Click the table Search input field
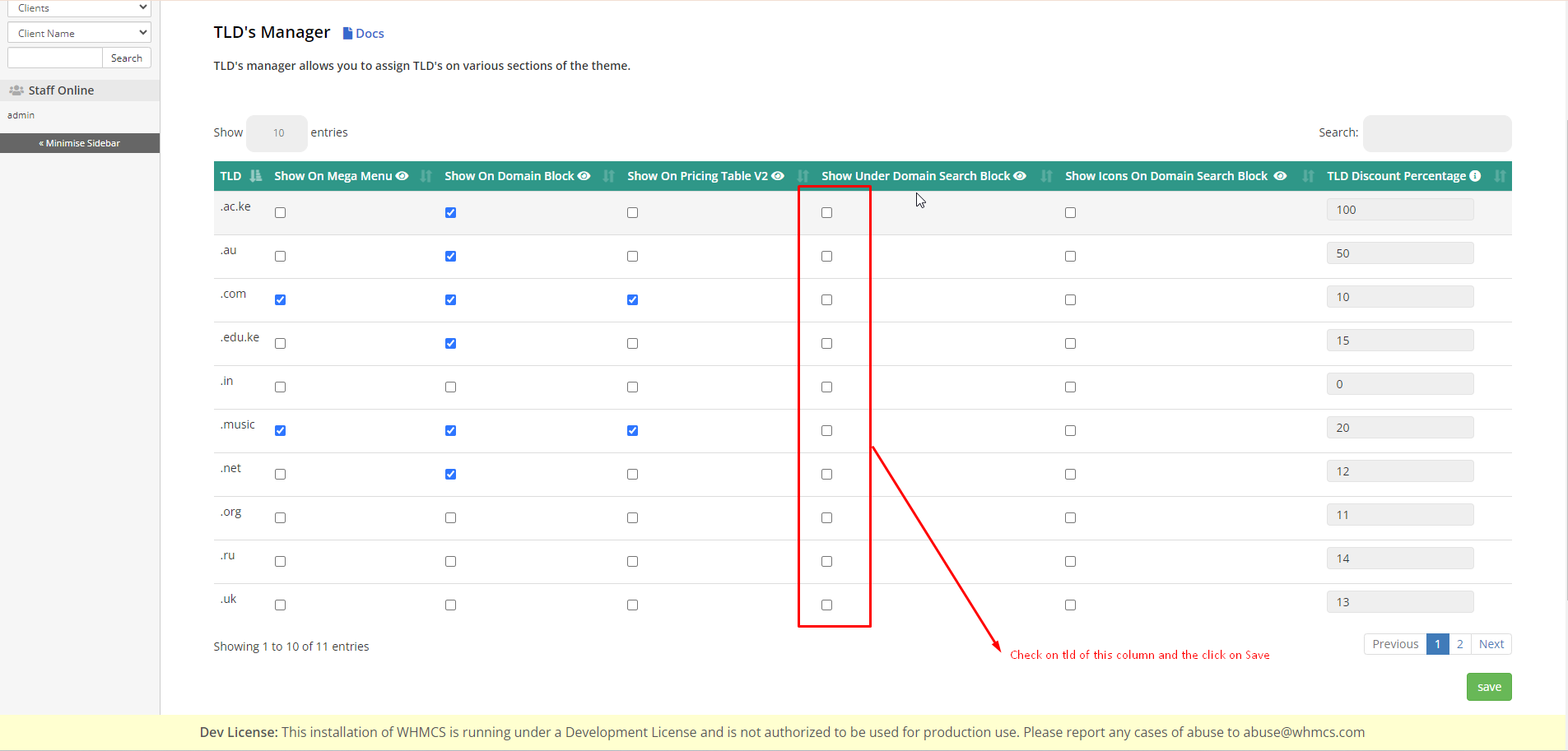Screen dimensions: 1568x751 1436,133
